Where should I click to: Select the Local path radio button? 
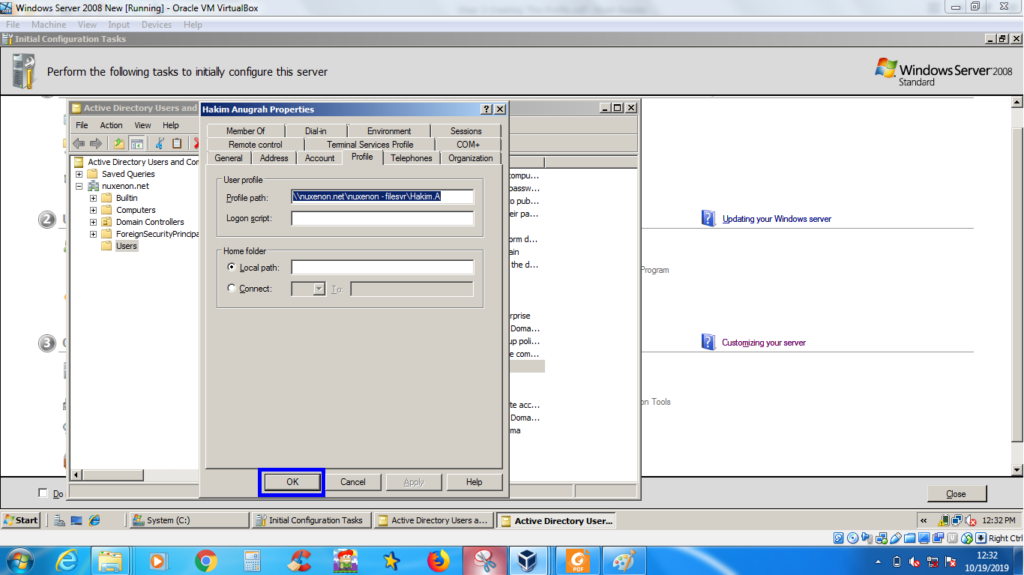(231, 267)
